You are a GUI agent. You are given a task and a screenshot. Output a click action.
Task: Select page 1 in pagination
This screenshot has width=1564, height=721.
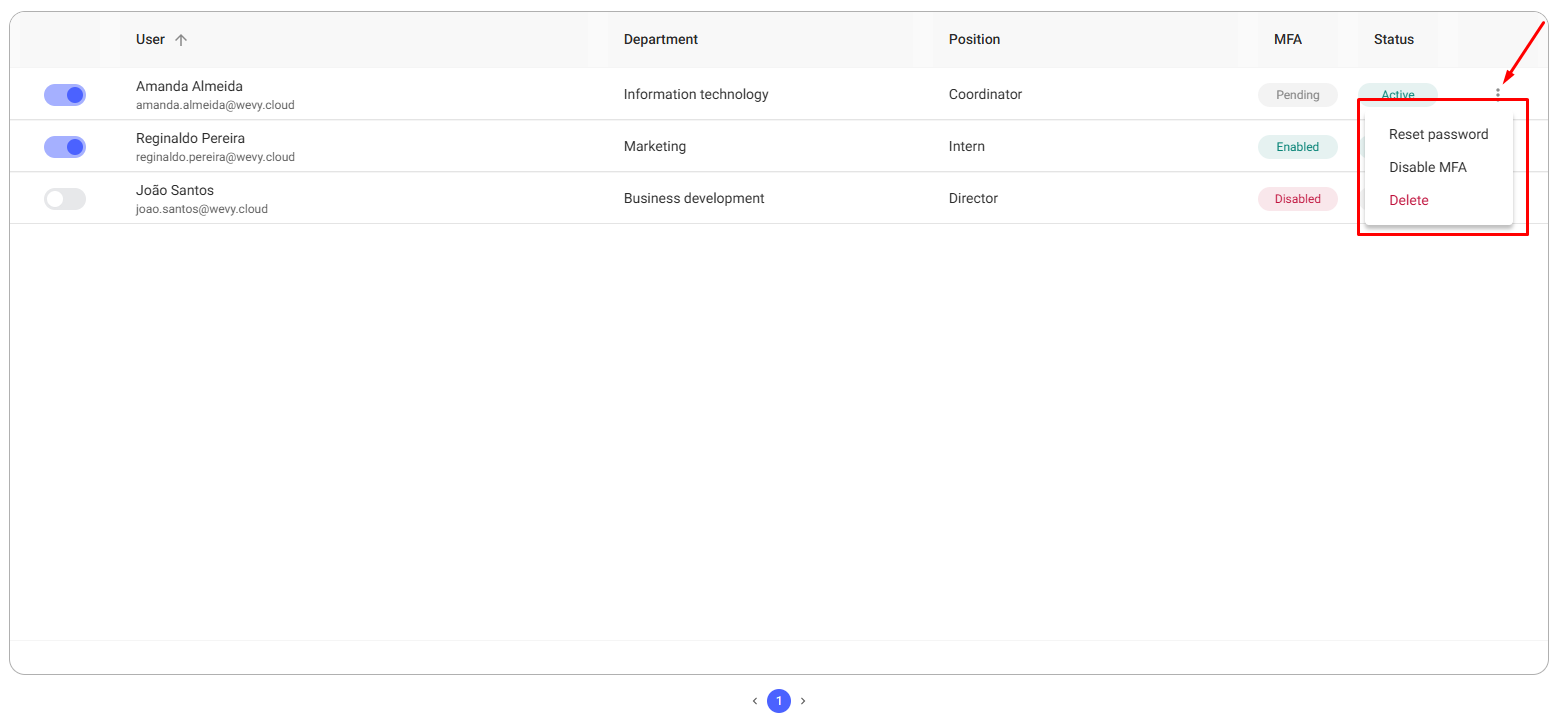[x=779, y=702]
